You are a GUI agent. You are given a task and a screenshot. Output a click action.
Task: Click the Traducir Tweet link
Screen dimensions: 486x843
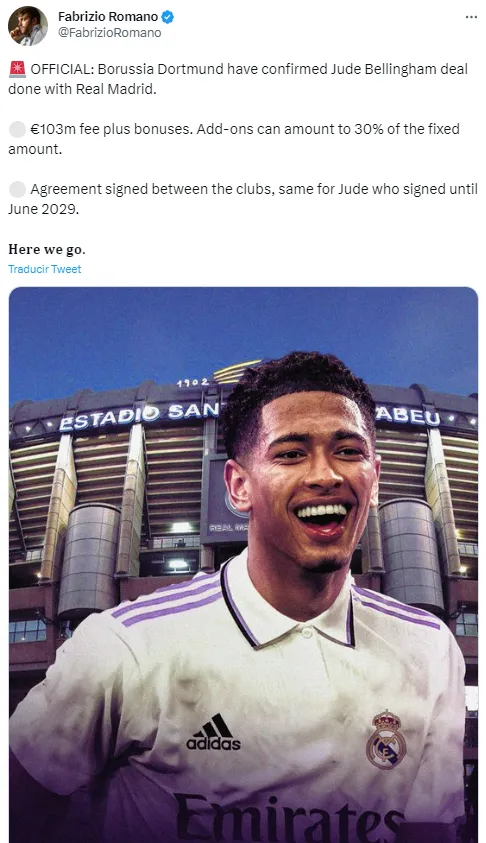coord(45,269)
